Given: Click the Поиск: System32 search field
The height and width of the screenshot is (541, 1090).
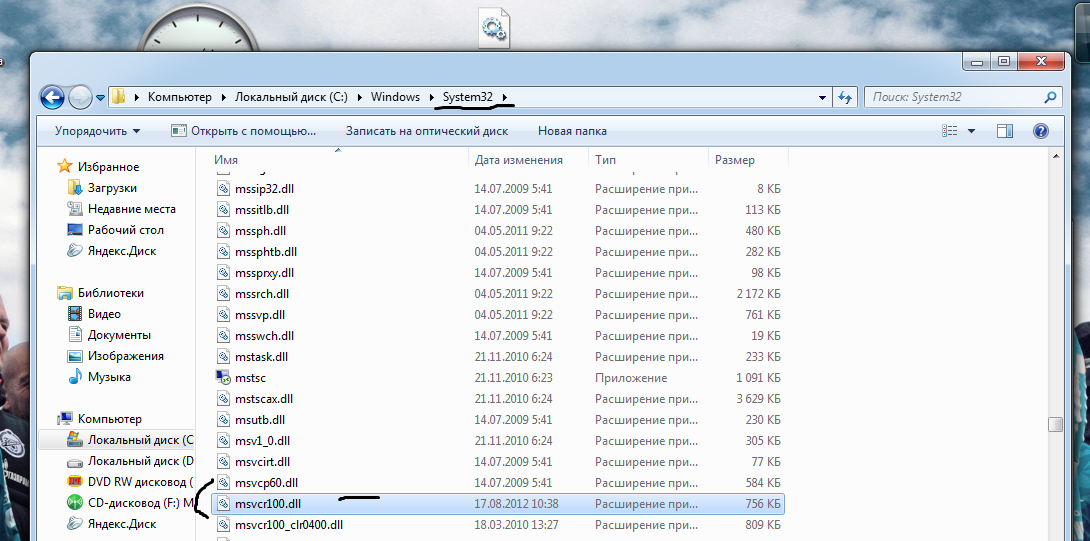Looking at the screenshot, I should point(954,97).
